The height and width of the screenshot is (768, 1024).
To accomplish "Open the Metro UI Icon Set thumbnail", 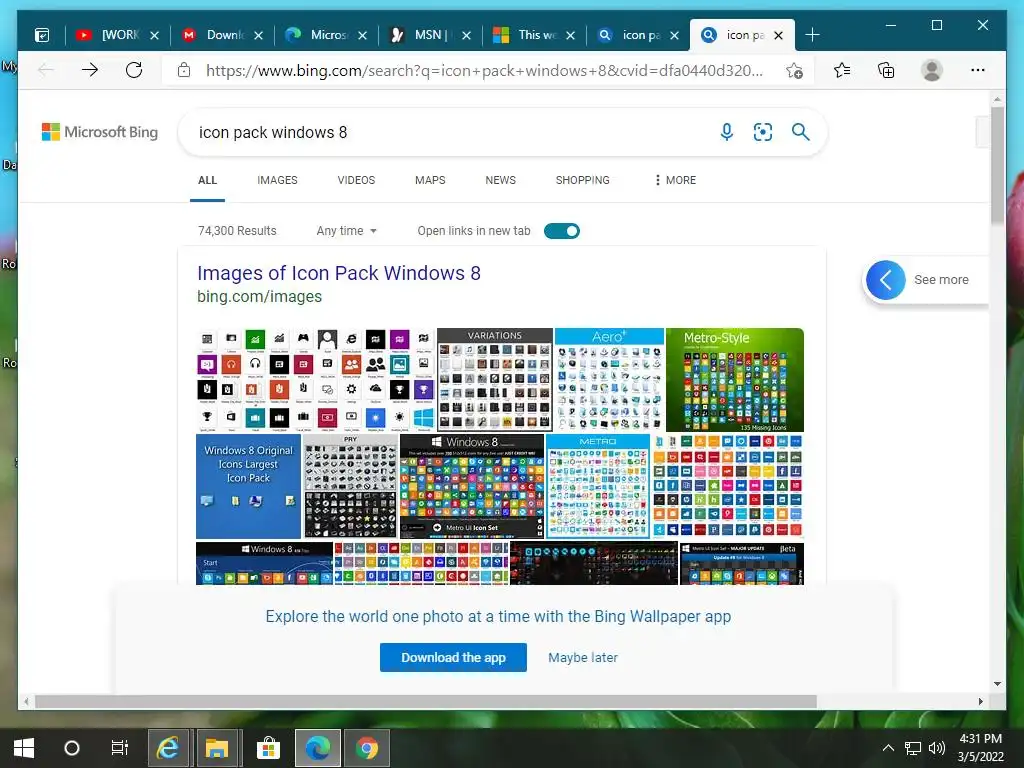I will click(472, 487).
